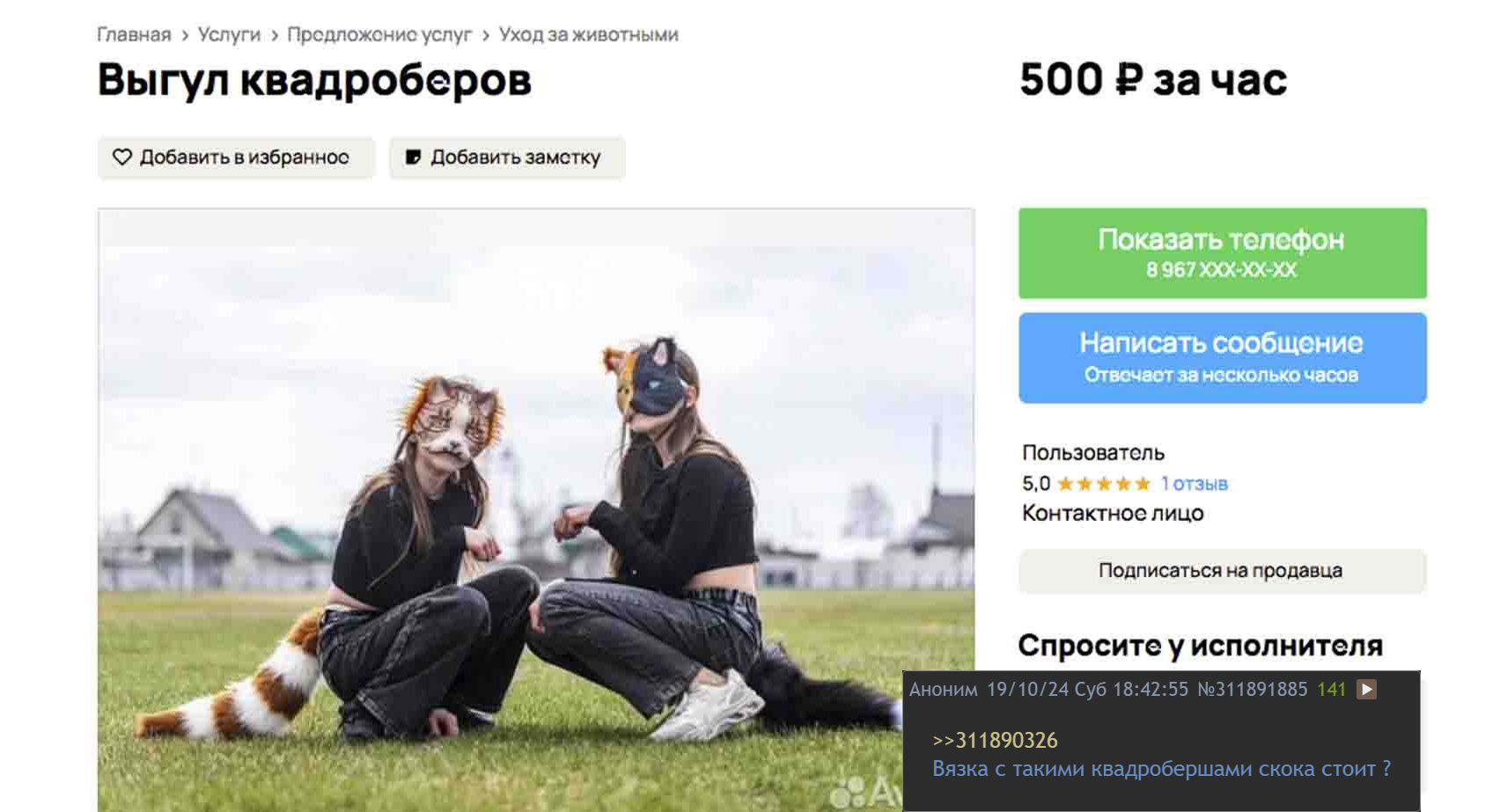Viewport: 1500px width, 812px height.
Task: Click Показать телефон green button
Action: pos(1222,253)
